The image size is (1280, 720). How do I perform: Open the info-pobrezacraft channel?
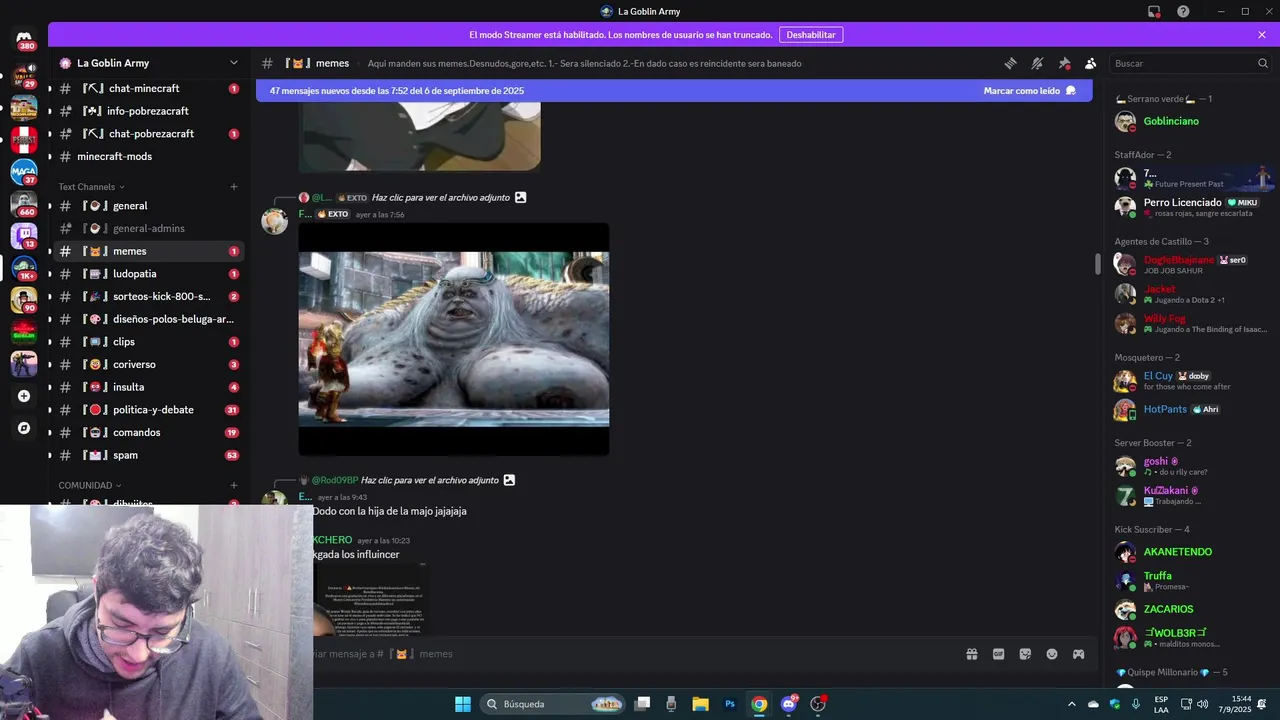point(148,111)
